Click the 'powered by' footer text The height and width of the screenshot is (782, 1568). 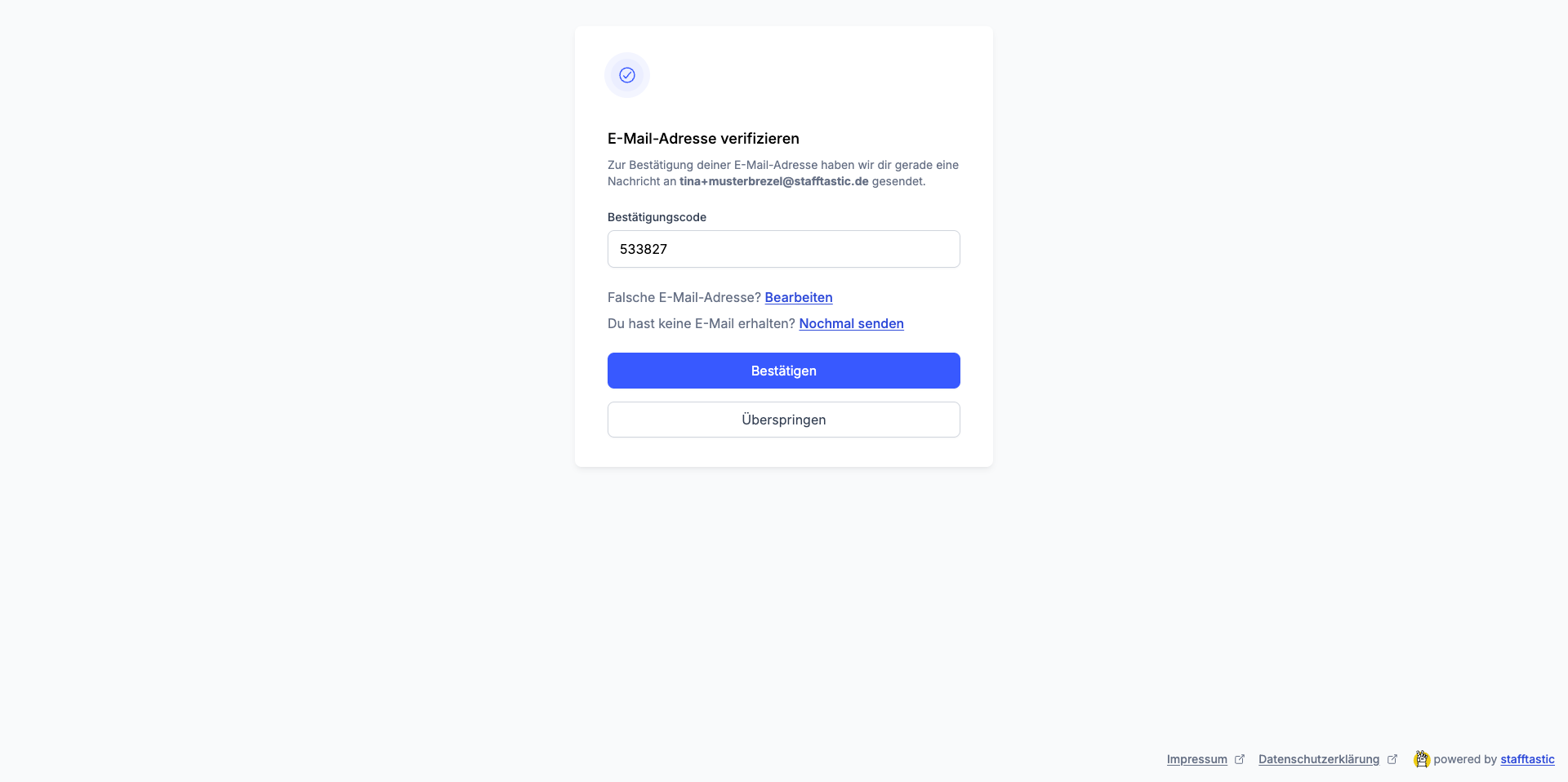pyautogui.click(x=1465, y=759)
